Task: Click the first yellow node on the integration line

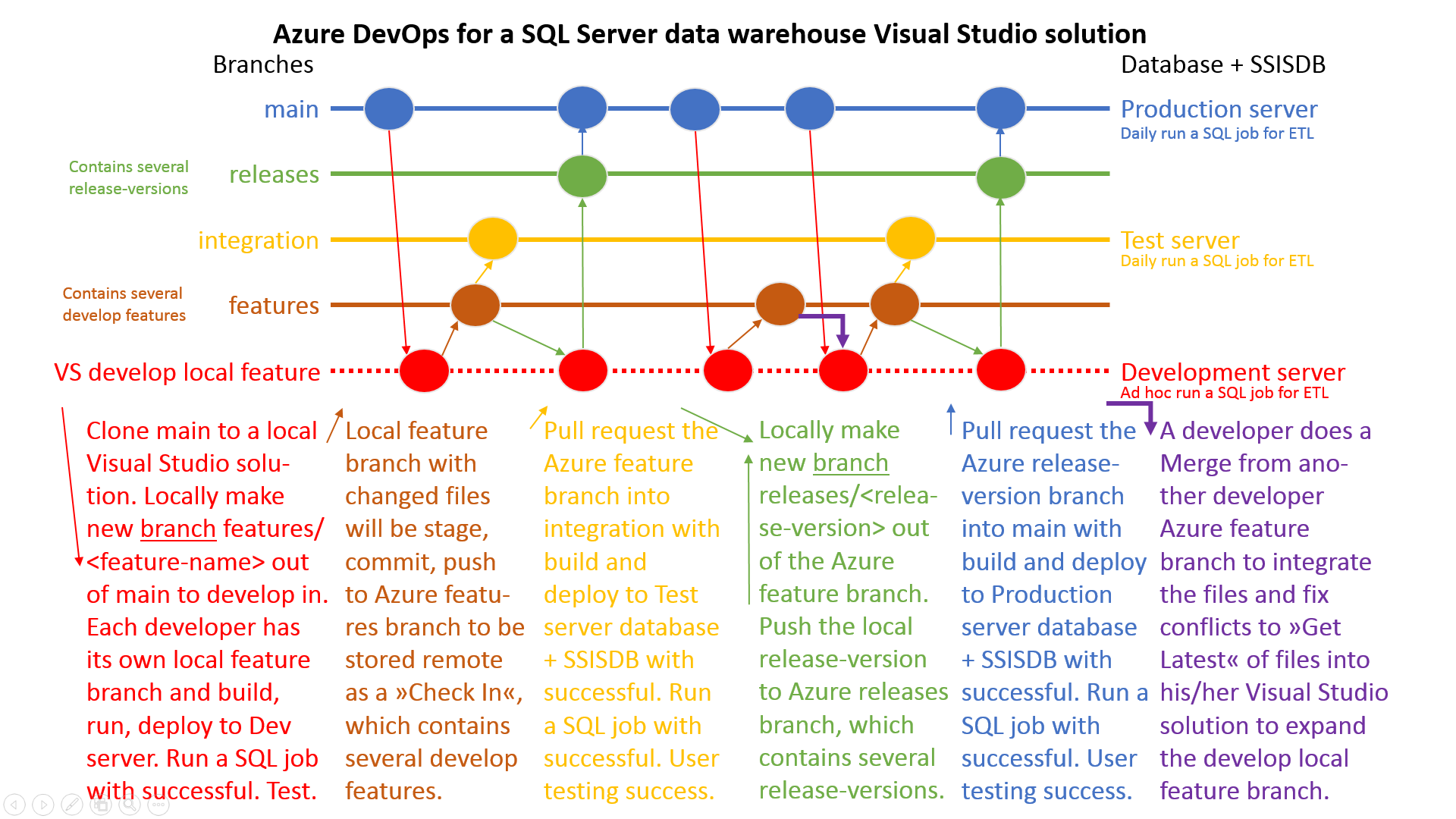Action: (493, 238)
